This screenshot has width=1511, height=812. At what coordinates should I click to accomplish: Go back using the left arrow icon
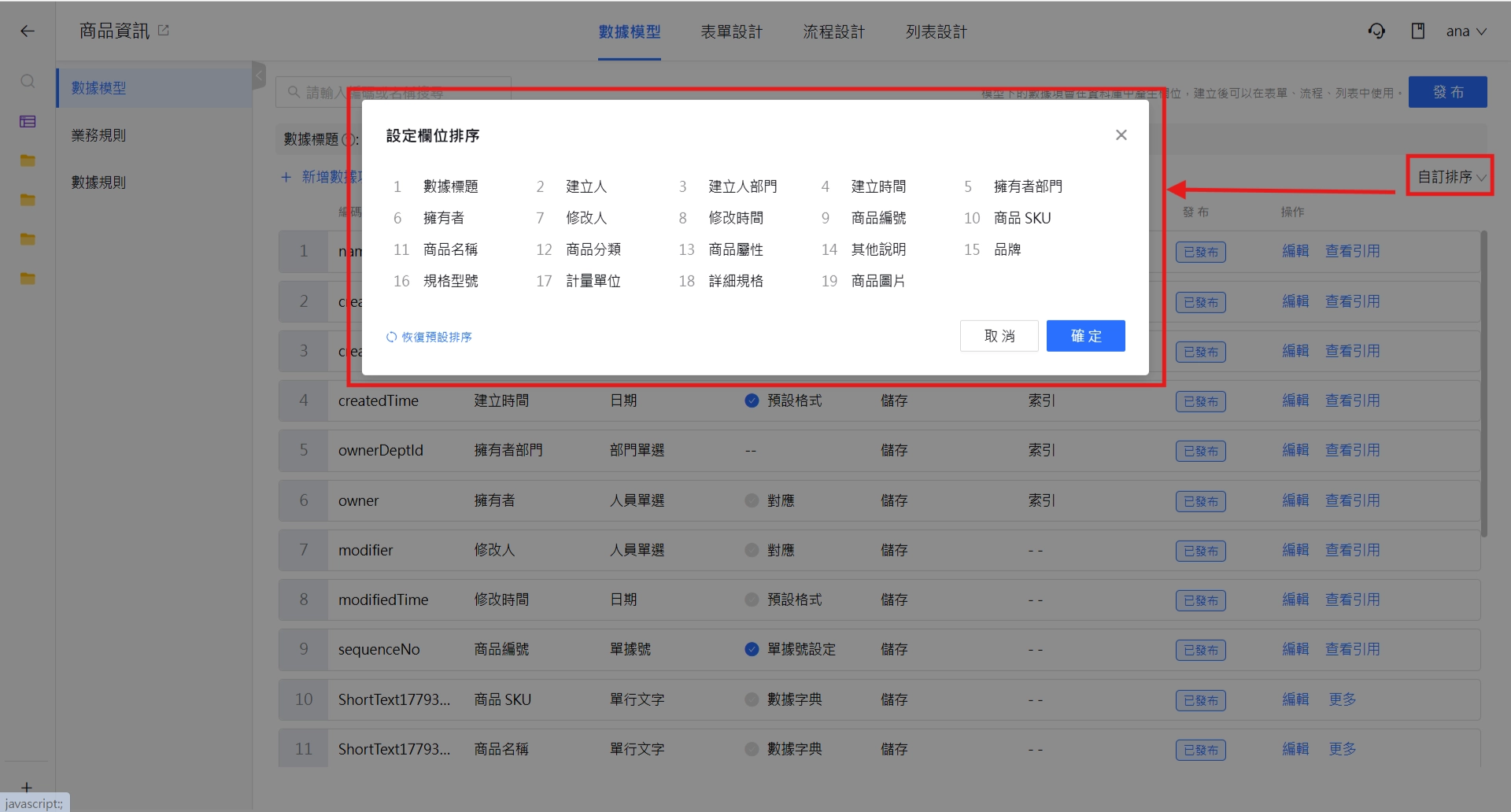(28, 31)
